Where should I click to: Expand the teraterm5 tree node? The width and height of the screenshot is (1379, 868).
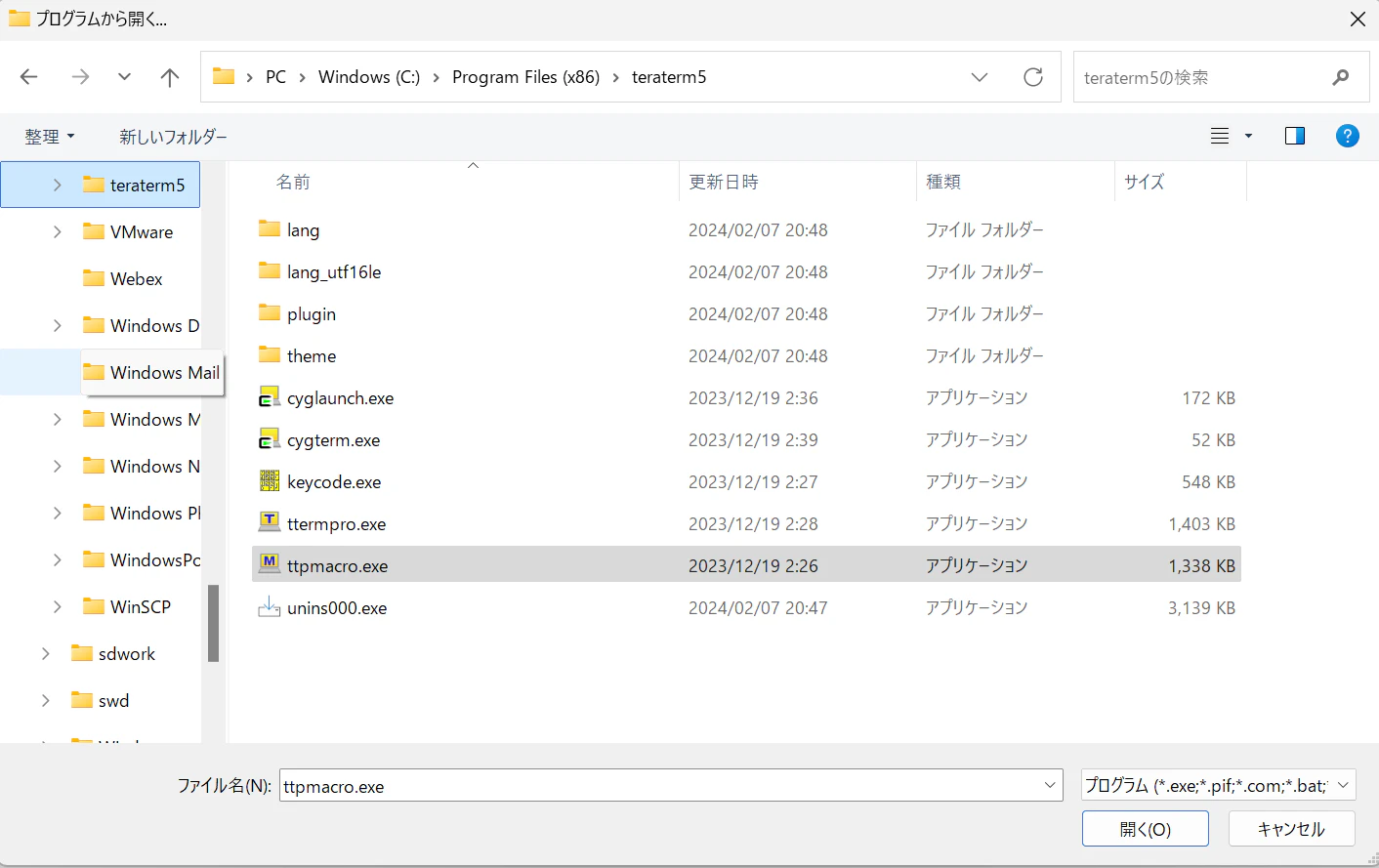[x=57, y=185]
